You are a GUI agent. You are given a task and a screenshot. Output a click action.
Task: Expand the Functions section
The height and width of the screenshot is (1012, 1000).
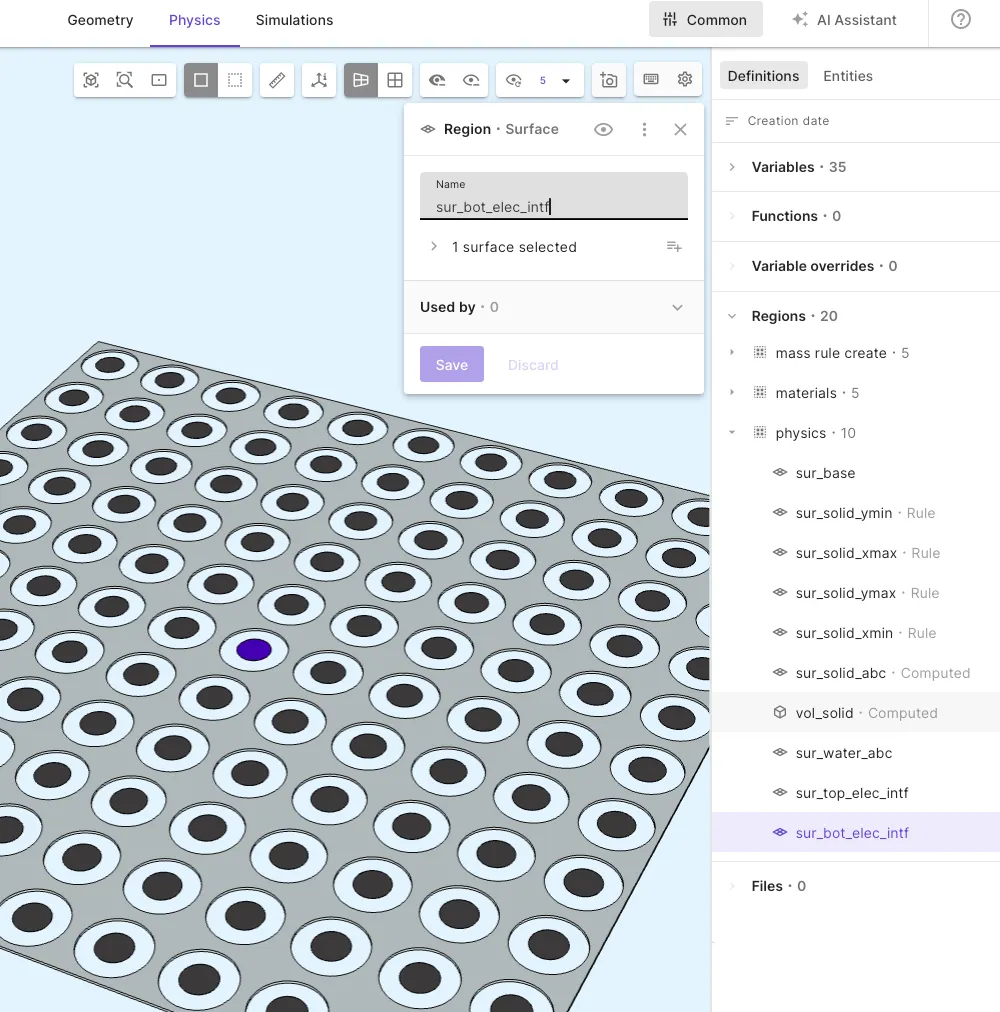coord(732,216)
